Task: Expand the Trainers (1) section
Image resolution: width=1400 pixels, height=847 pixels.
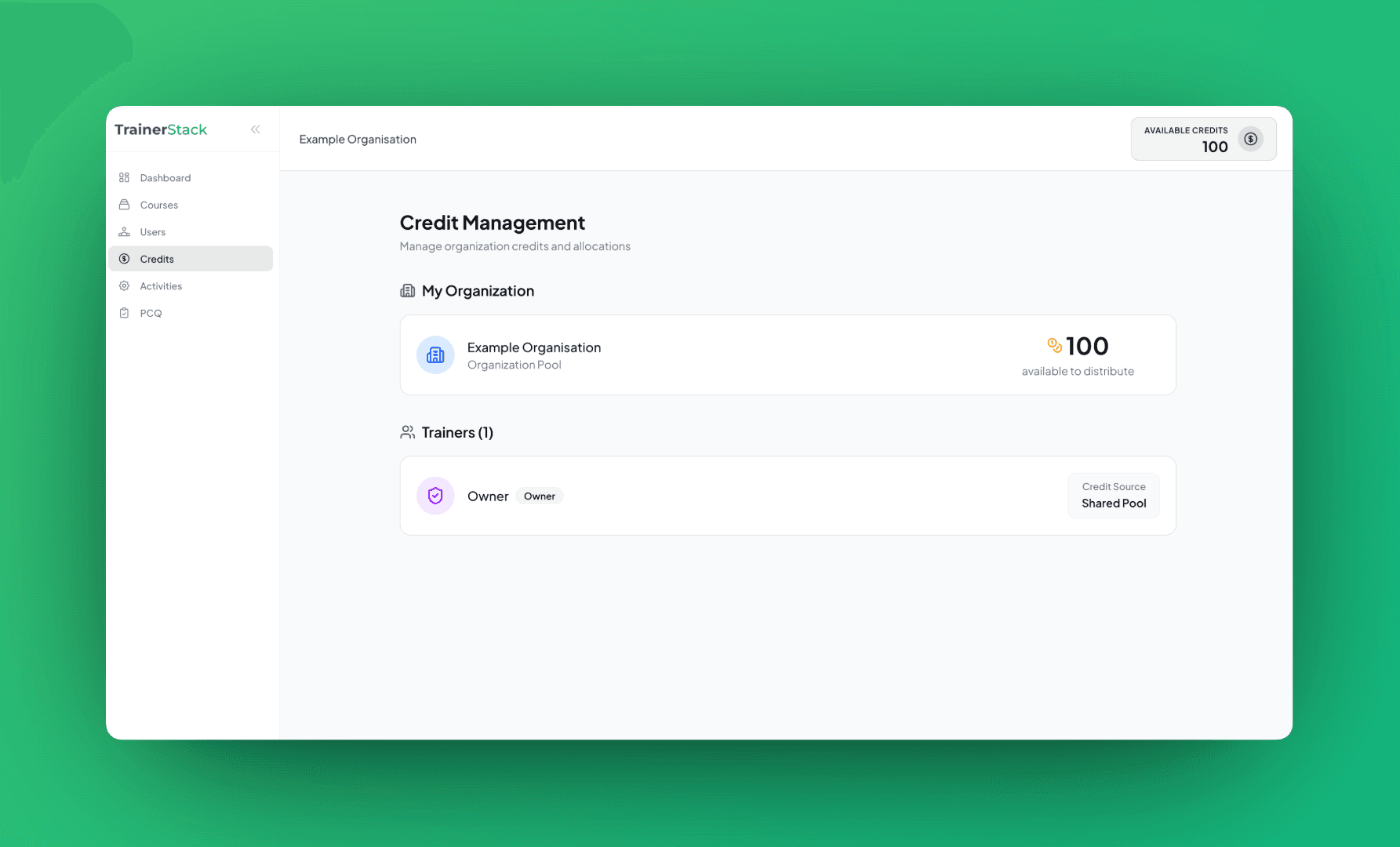Action: 457,432
